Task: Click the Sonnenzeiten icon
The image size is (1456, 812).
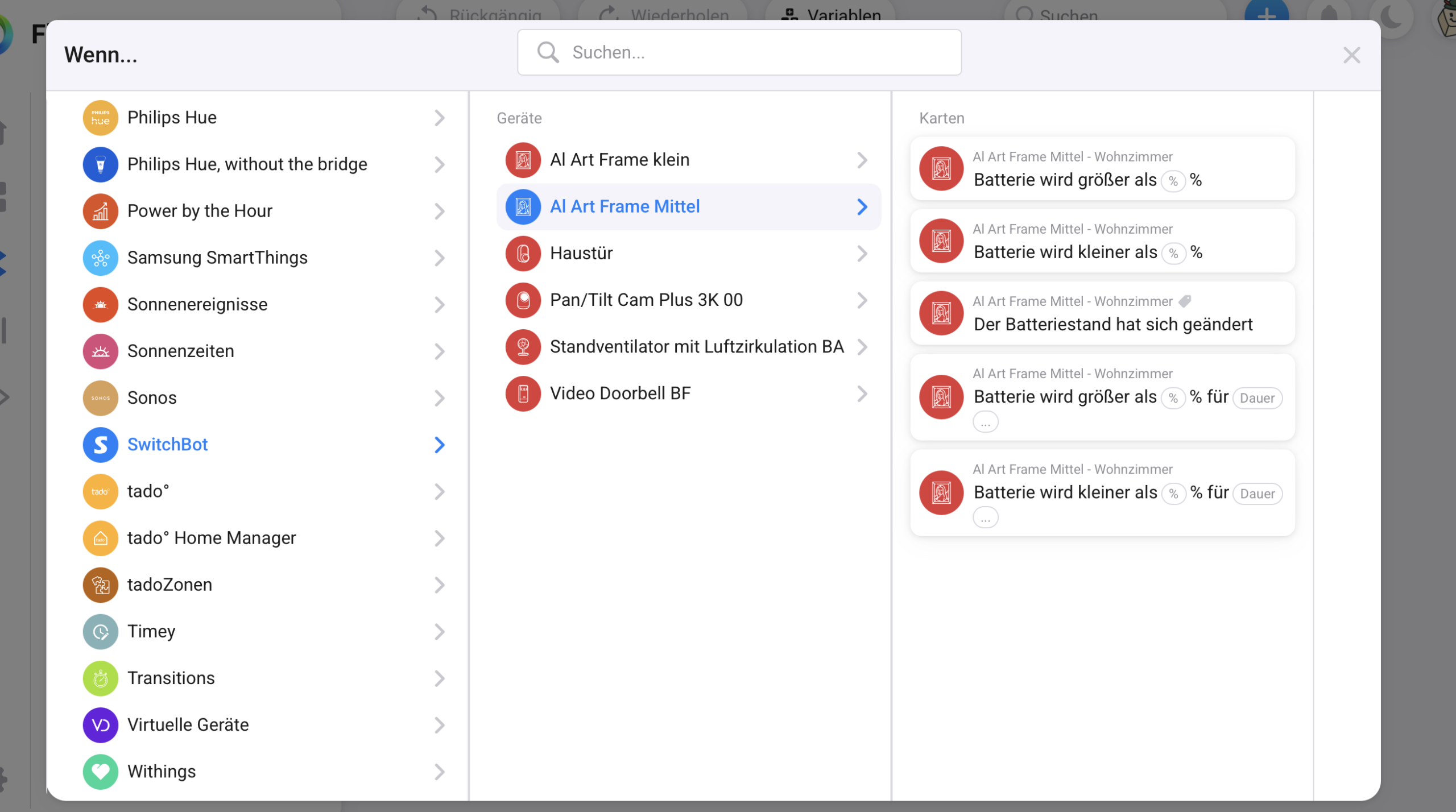Action: click(101, 351)
